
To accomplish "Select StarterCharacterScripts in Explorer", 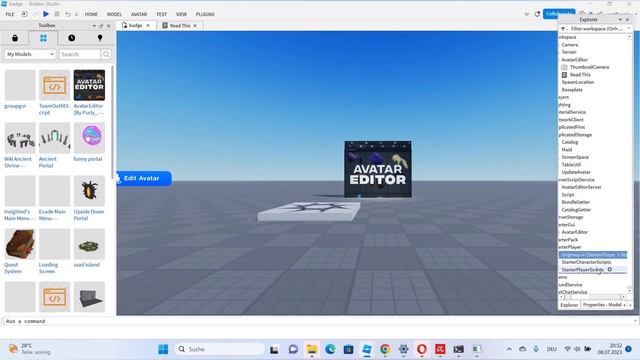I will [x=587, y=262].
